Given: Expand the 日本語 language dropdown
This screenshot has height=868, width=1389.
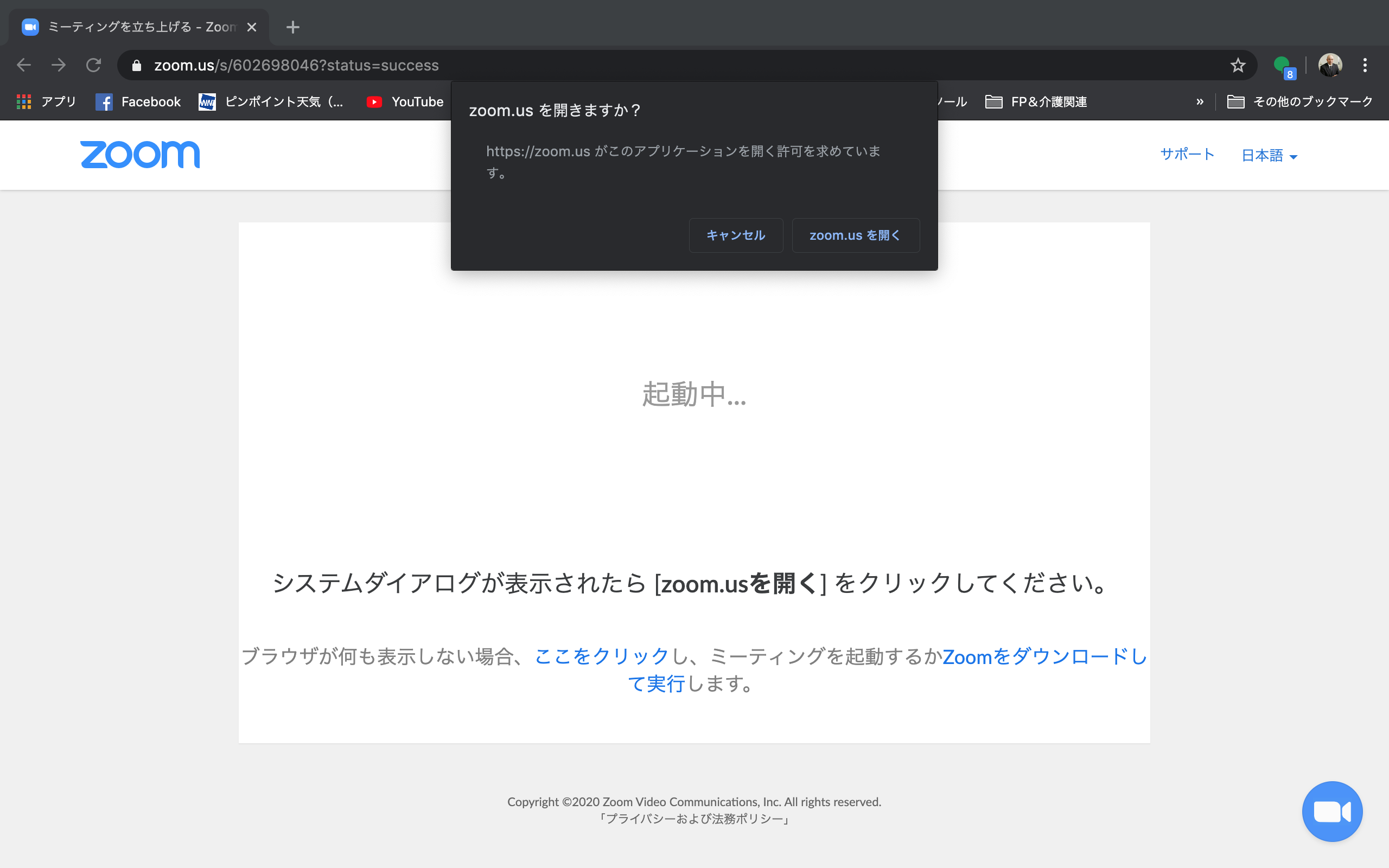Looking at the screenshot, I should click(x=1269, y=156).
